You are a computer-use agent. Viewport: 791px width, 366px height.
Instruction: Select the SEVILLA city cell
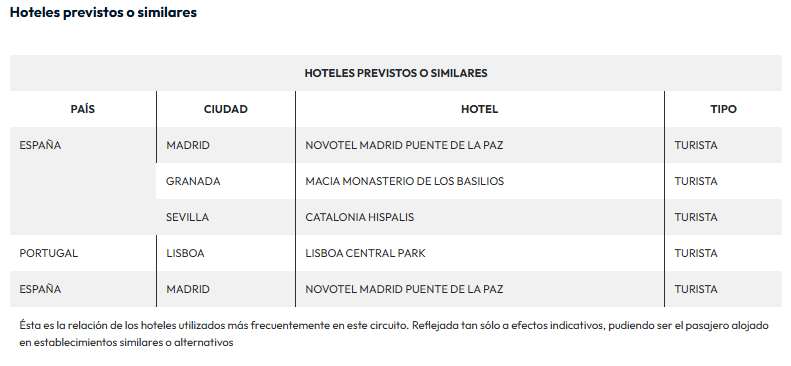click(x=187, y=217)
